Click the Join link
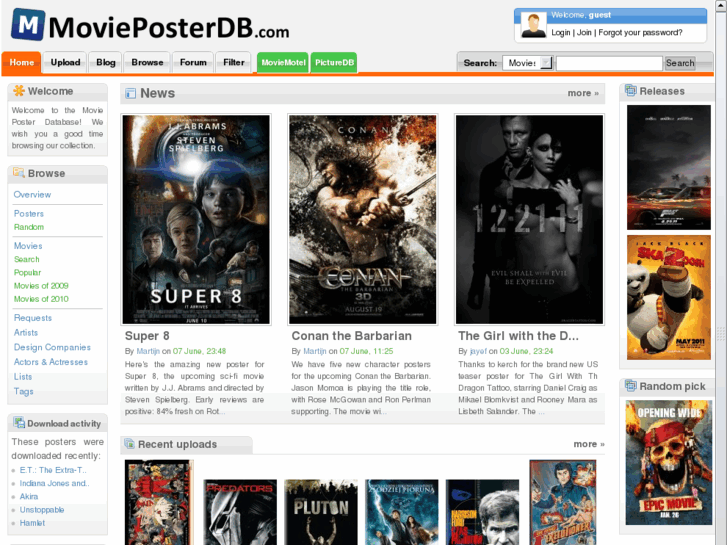Screen dimensions: 727x545 point(584,32)
